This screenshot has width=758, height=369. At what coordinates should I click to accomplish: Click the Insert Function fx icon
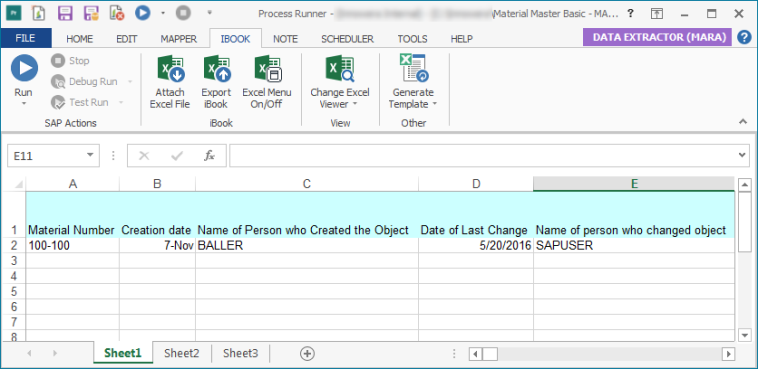[209, 156]
